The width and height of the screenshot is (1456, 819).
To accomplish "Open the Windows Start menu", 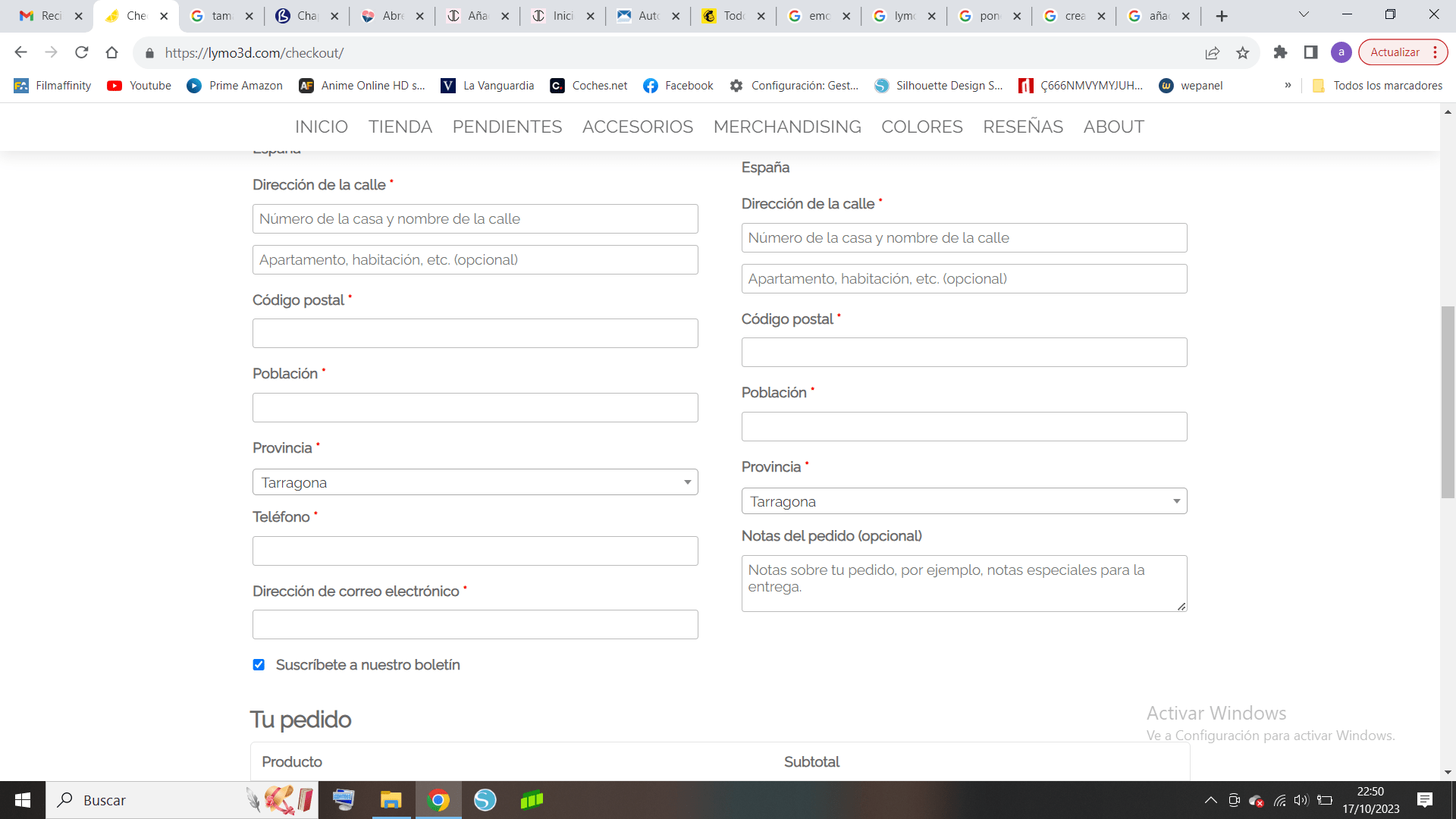I will (23, 800).
